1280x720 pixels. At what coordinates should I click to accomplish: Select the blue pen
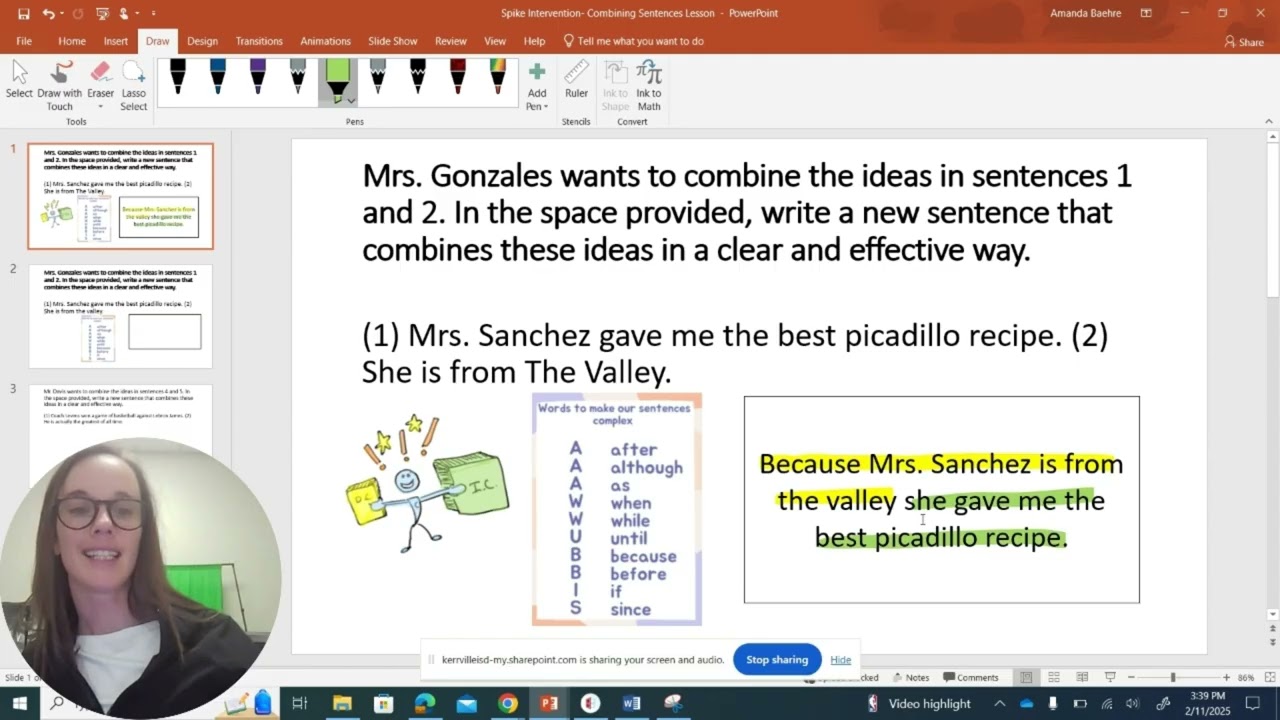pyautogui.click(x=217, y=78)
